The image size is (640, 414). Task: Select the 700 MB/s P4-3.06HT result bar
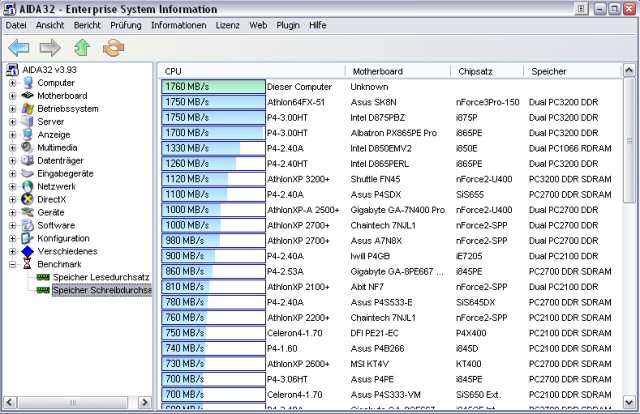click(x=213, y=379)
